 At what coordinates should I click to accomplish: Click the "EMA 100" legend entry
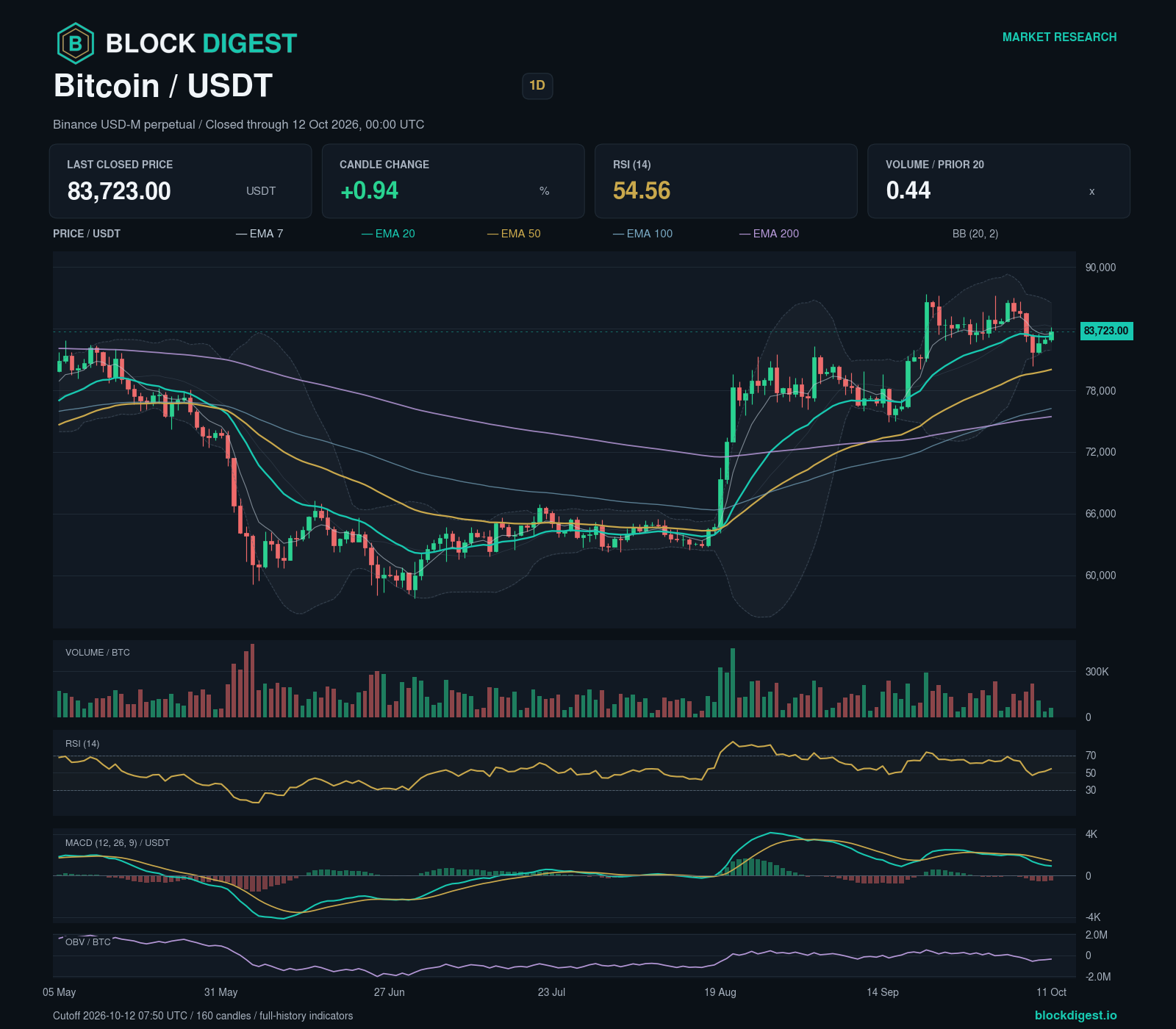(x=642, y=234)
